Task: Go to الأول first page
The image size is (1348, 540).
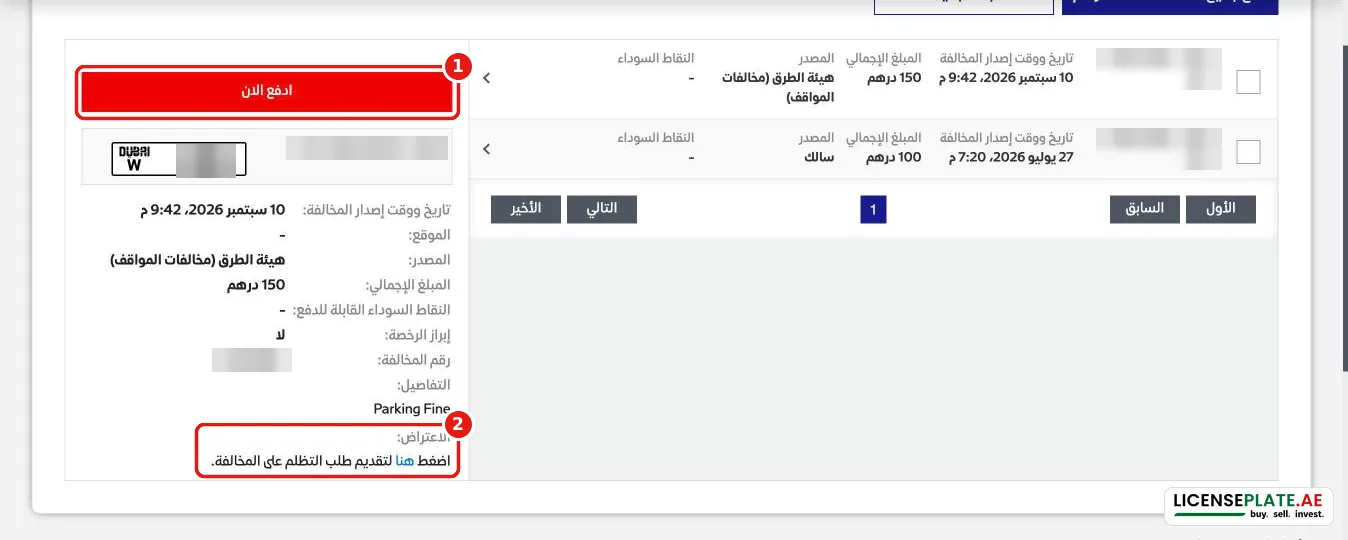Action: tap(1220, 209)
